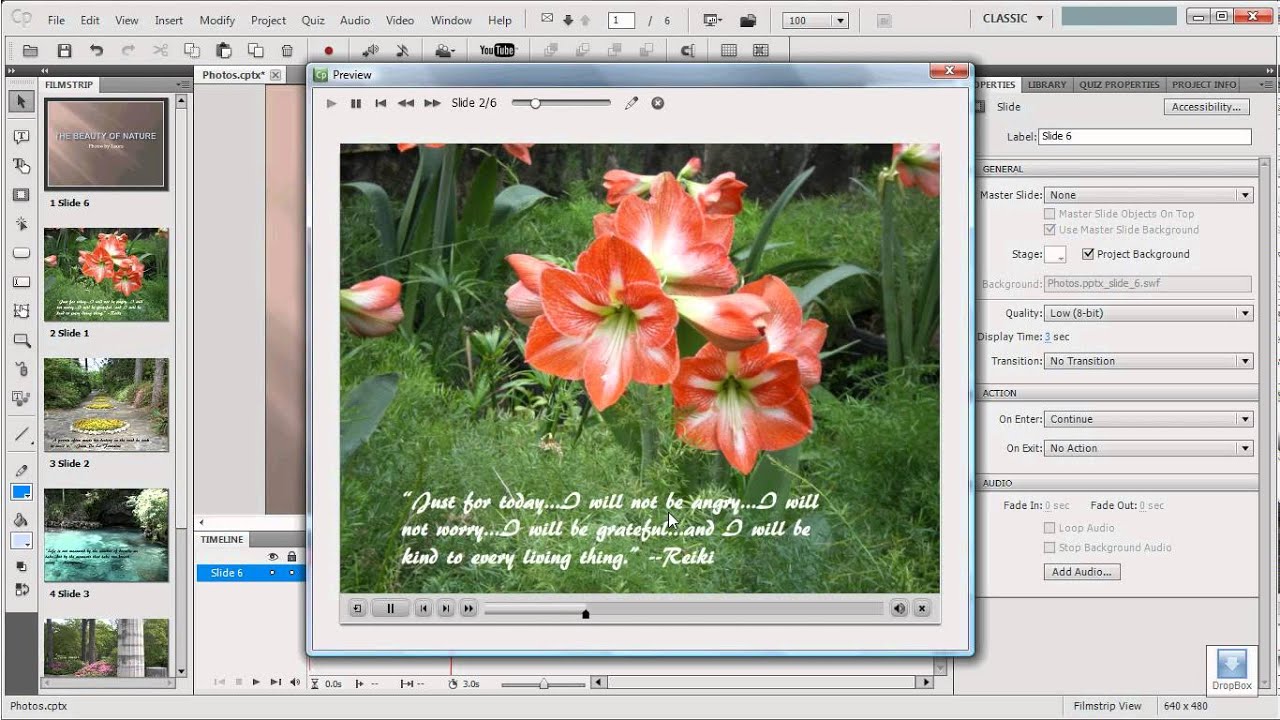Open the On Exit action dropdown
The width and height of the screenshot is (1280, 720).
coord(1148,448)
